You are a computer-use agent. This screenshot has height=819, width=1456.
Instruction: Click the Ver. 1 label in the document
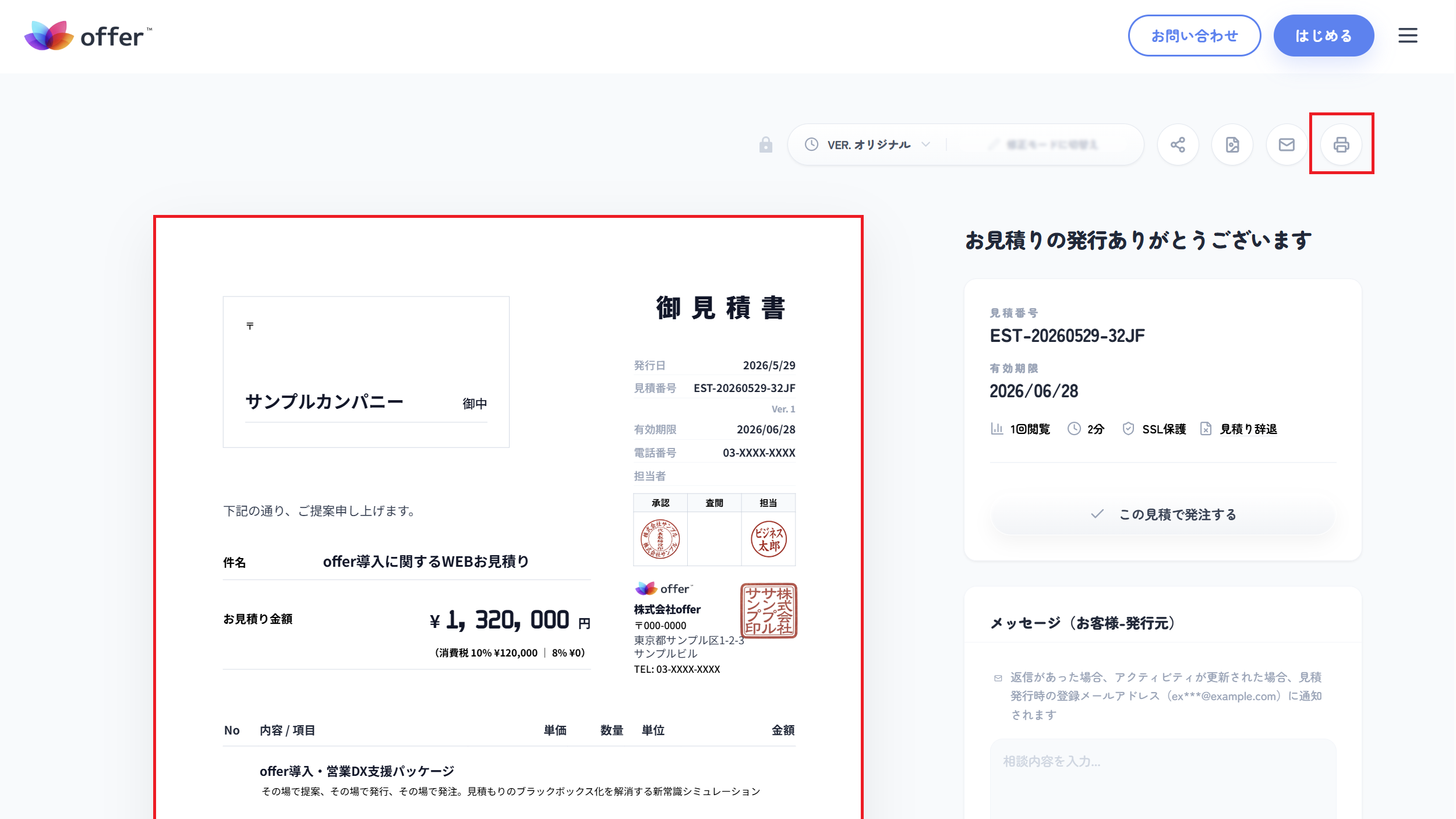pyautogui.click(x=783, y=409)
